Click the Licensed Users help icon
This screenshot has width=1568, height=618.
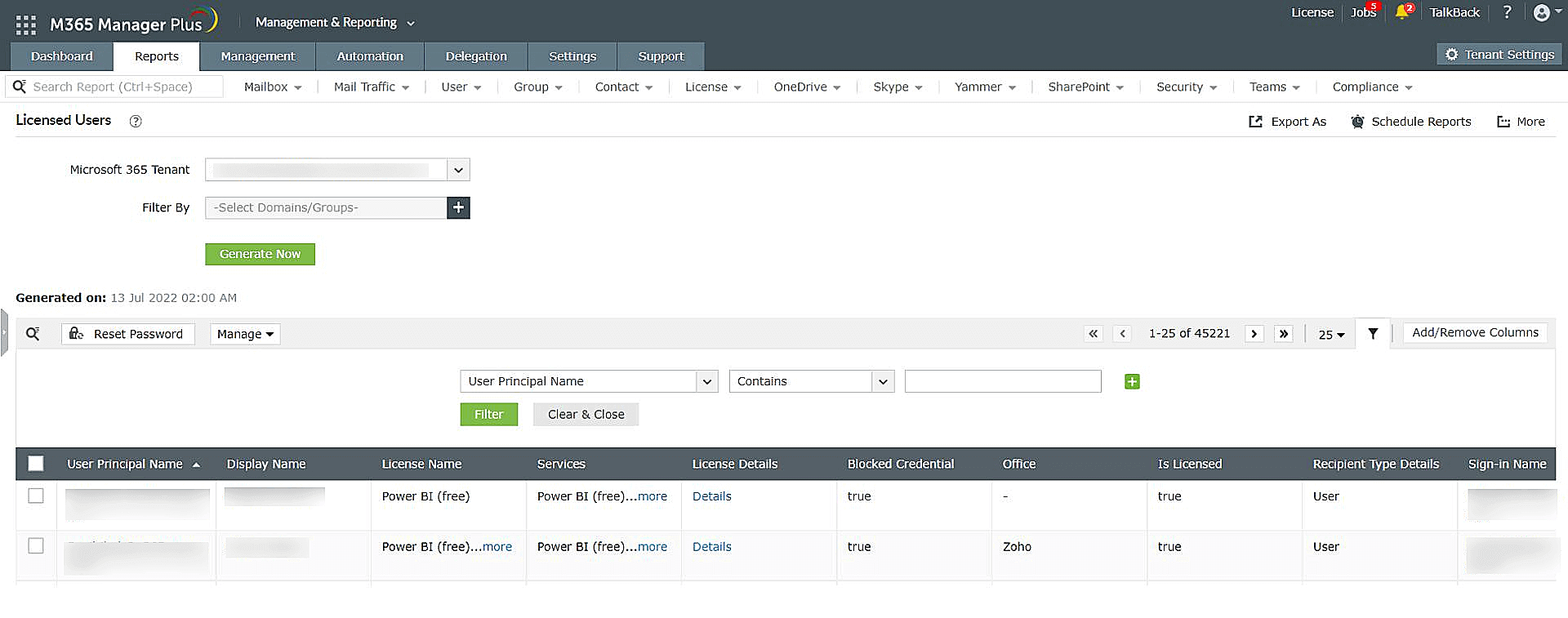[x=136, y=121]
